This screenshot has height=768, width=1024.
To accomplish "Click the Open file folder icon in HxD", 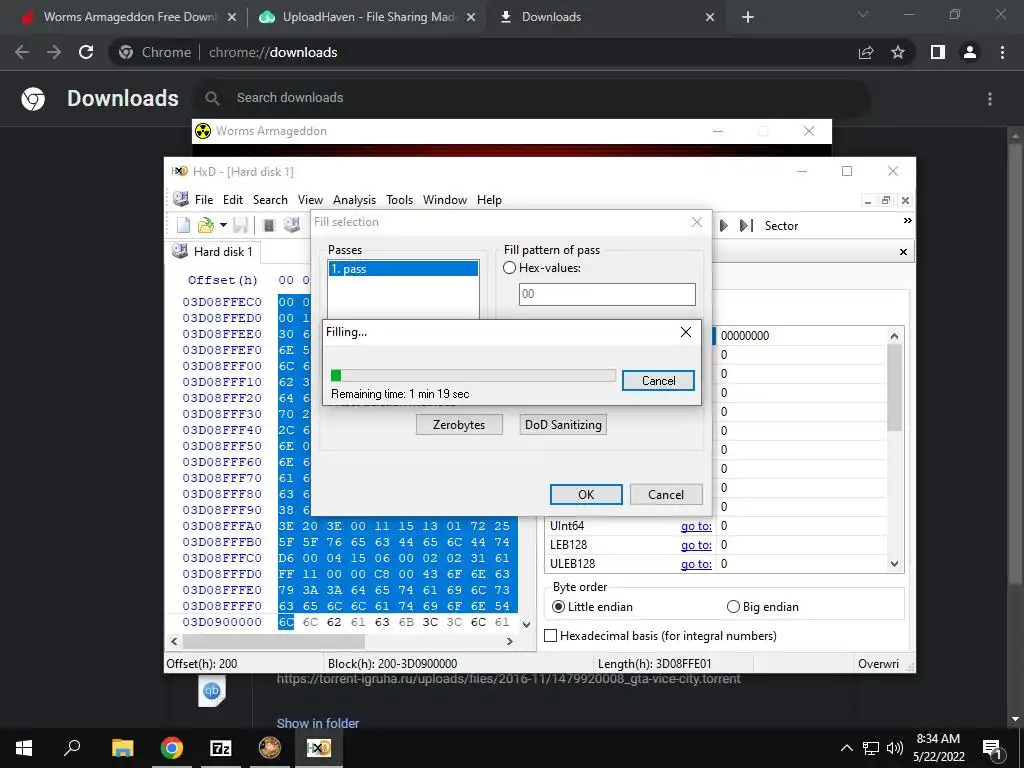I will (x=206, y=225).
